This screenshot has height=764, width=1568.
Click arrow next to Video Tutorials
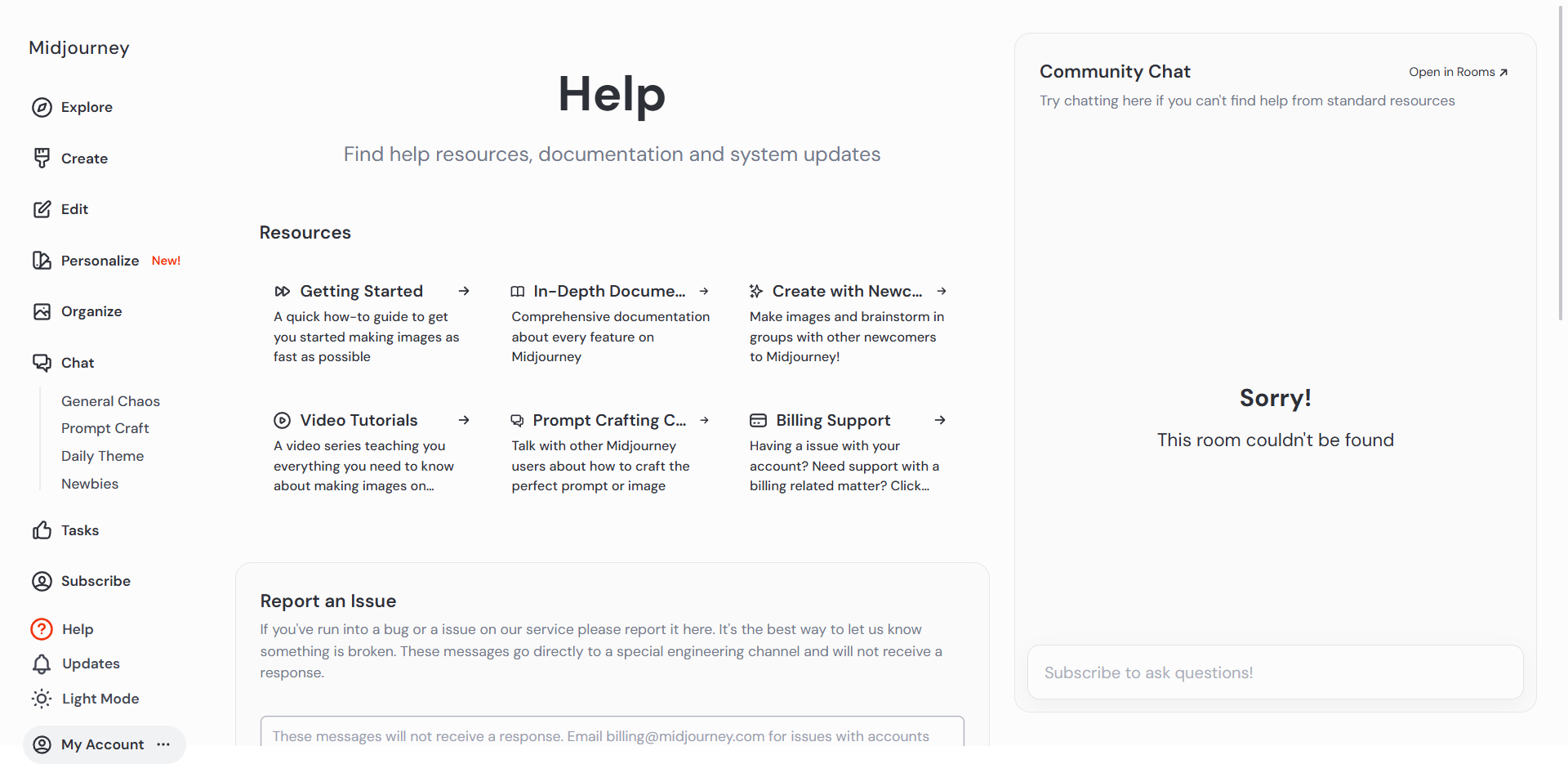464,420
